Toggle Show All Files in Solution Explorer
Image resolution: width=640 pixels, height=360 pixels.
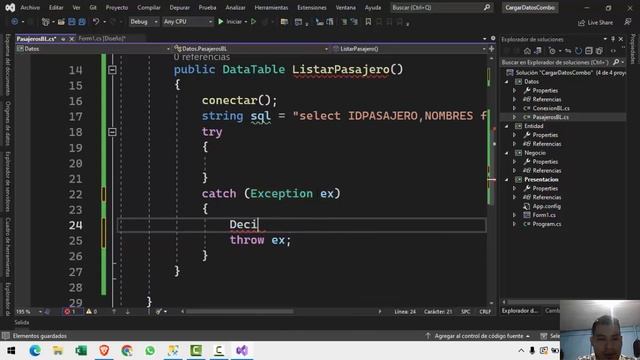pyautogui.click(x=599, y=51)
